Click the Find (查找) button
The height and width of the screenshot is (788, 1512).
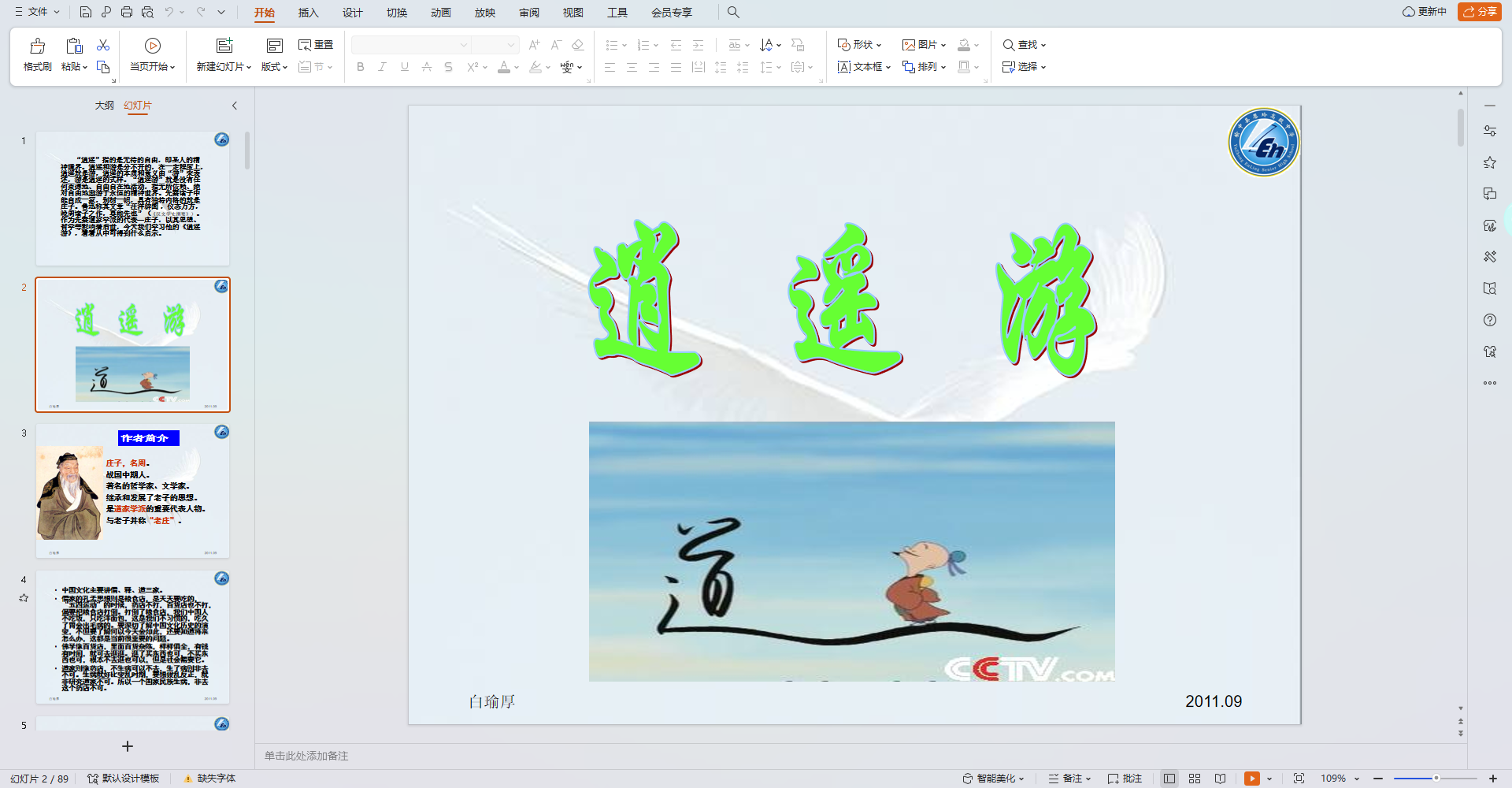pyautogui.click(x=1024, y=45)
